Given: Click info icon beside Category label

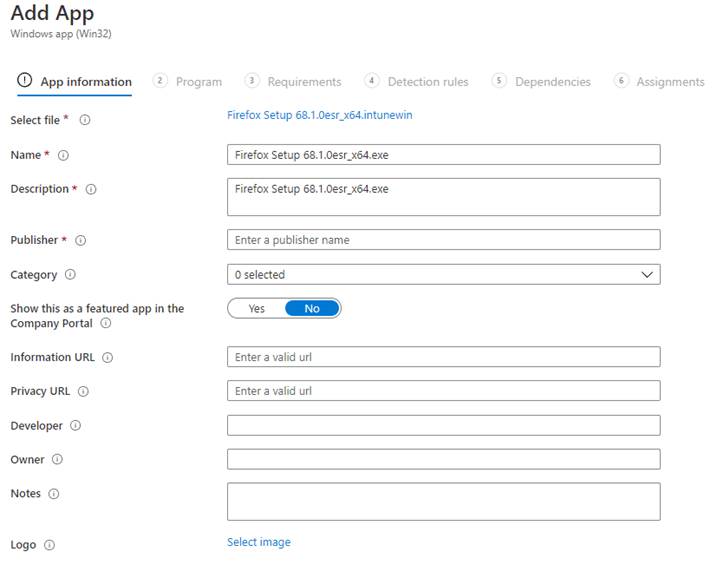Looking at the screenshot, I should (x=70, y=274).
